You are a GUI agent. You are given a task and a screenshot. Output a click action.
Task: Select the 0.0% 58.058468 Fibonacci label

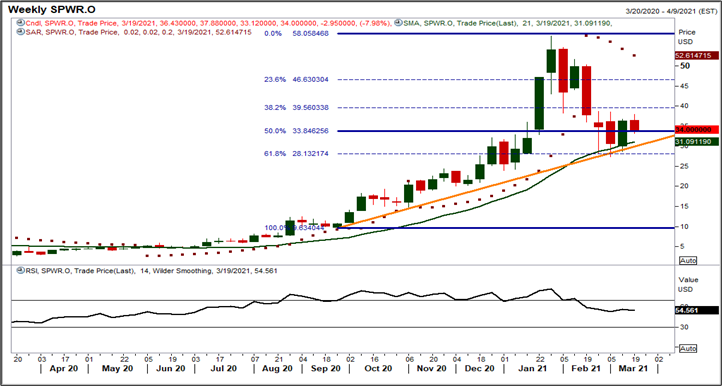coord(297,34)
